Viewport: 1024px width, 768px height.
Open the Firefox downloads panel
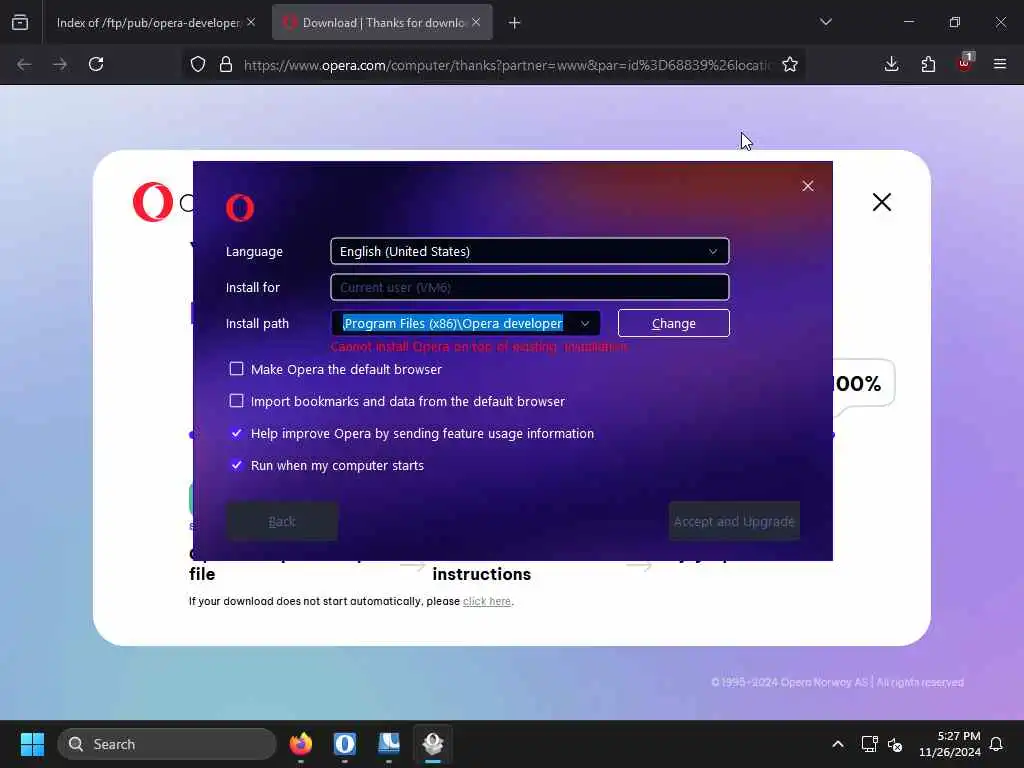[891, 64]
